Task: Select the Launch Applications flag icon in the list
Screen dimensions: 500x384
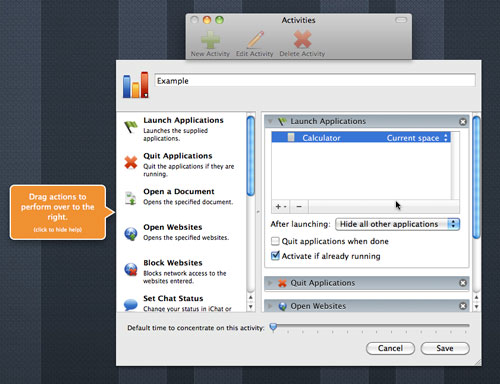Action: coord(131,126)
